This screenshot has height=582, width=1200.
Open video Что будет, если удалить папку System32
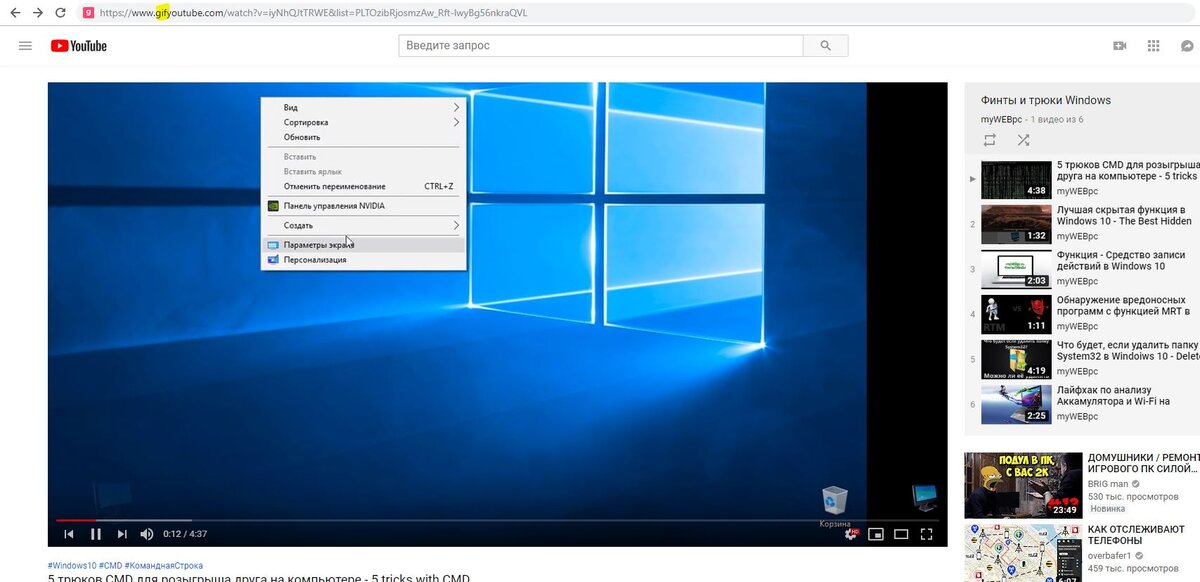pyautogui.click(x=1128, y=350)
